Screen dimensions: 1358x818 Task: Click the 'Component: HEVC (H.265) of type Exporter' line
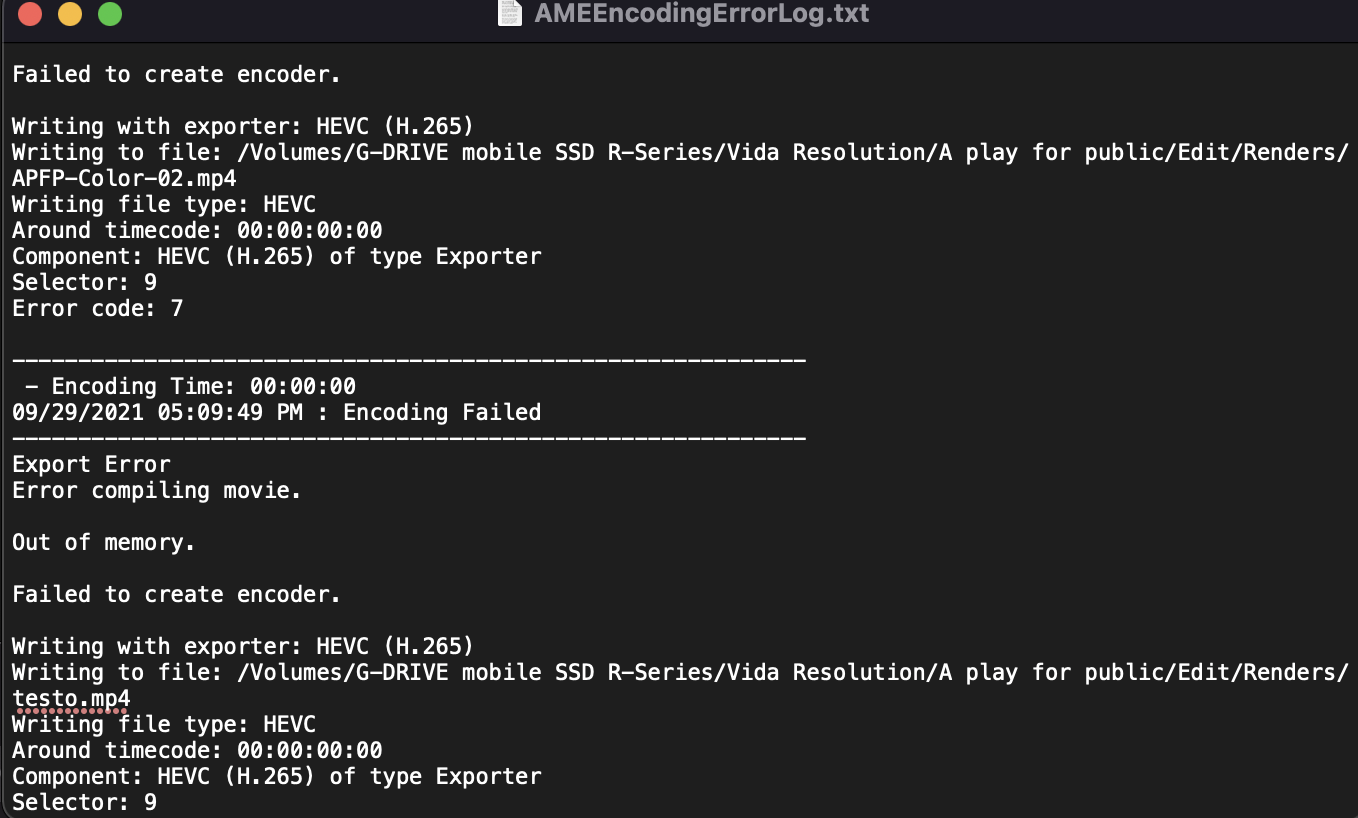click(277, 256)
